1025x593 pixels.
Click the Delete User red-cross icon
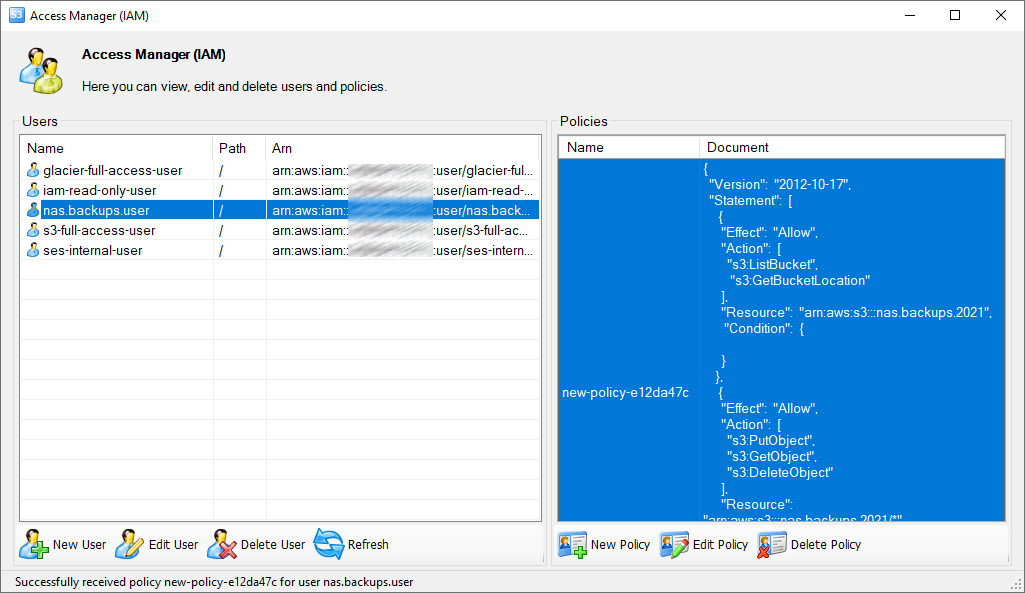(222, 544)
